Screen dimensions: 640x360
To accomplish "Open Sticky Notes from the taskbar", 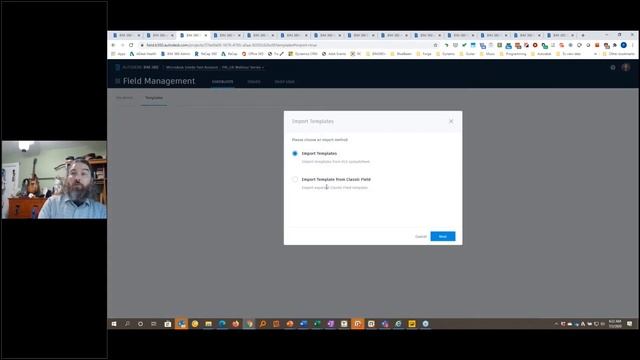I will [412, 324].
